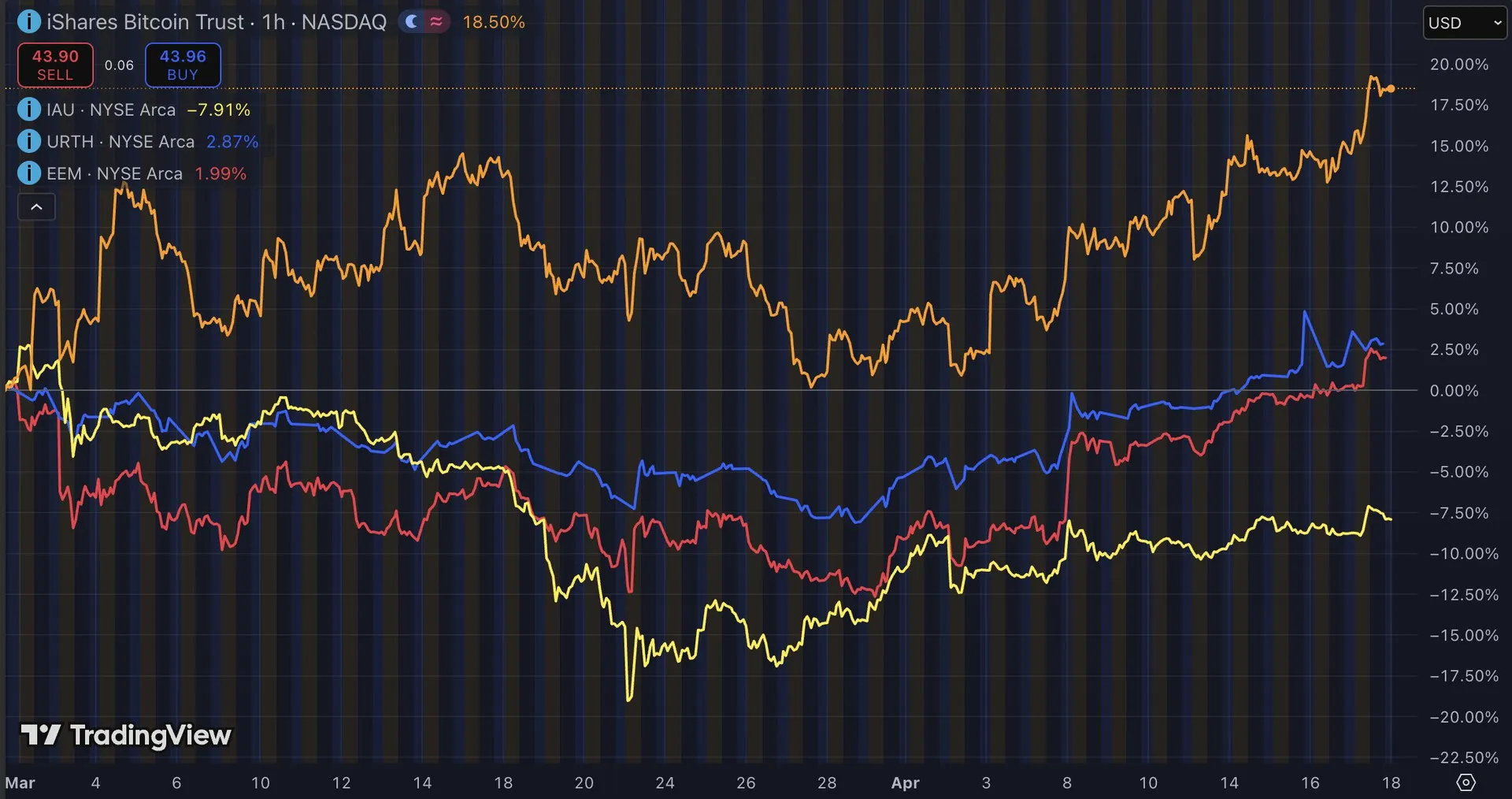Image resolution: width=1512 pixels, height=799 pixels.
Task: Select the URTH NYSE Arca legend entry
Action: coord(120,142)
